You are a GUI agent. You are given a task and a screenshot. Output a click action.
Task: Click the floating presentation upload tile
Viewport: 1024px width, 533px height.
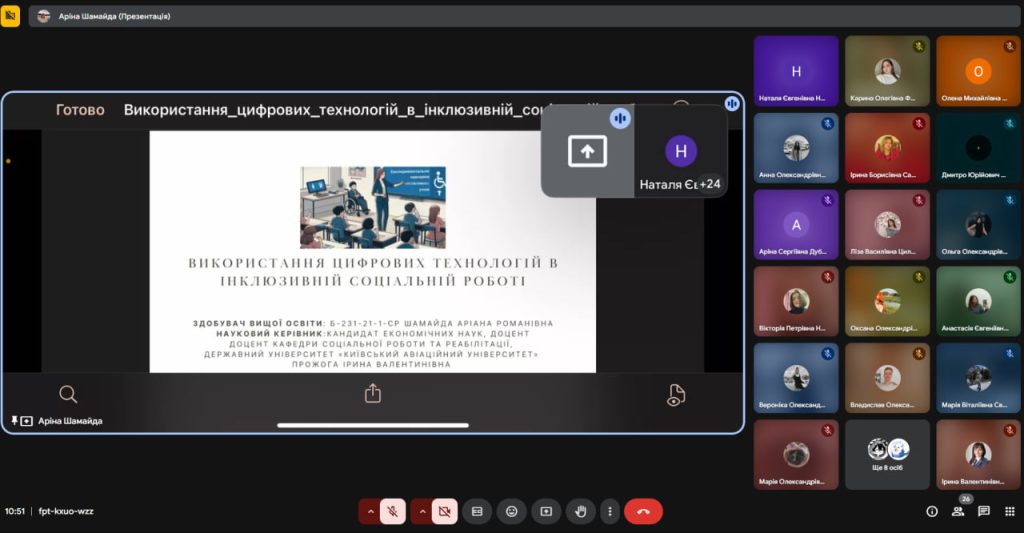coord(588,151)
